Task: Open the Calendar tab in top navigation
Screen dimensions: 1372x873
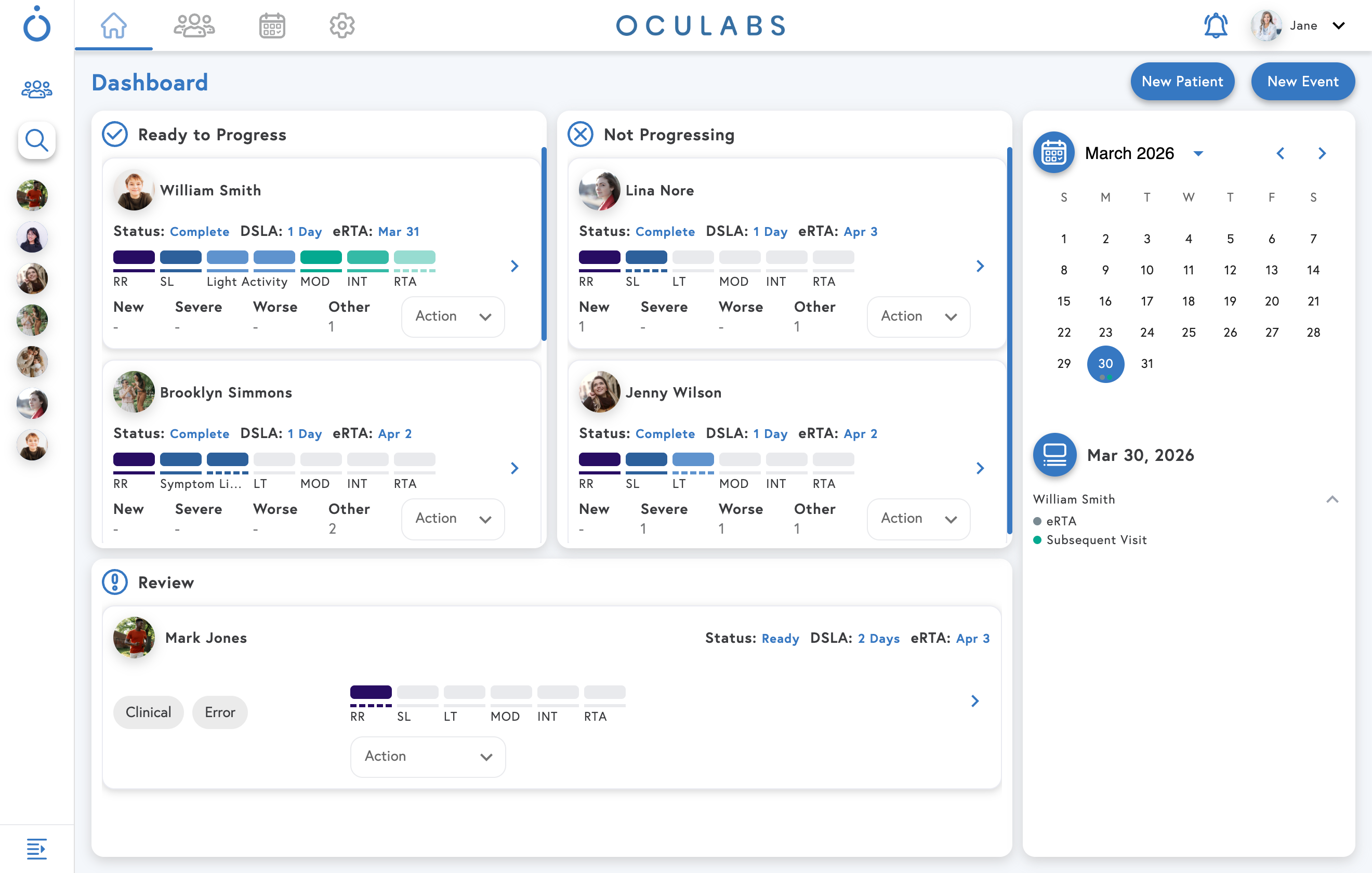Action: [x=272, y=25]
